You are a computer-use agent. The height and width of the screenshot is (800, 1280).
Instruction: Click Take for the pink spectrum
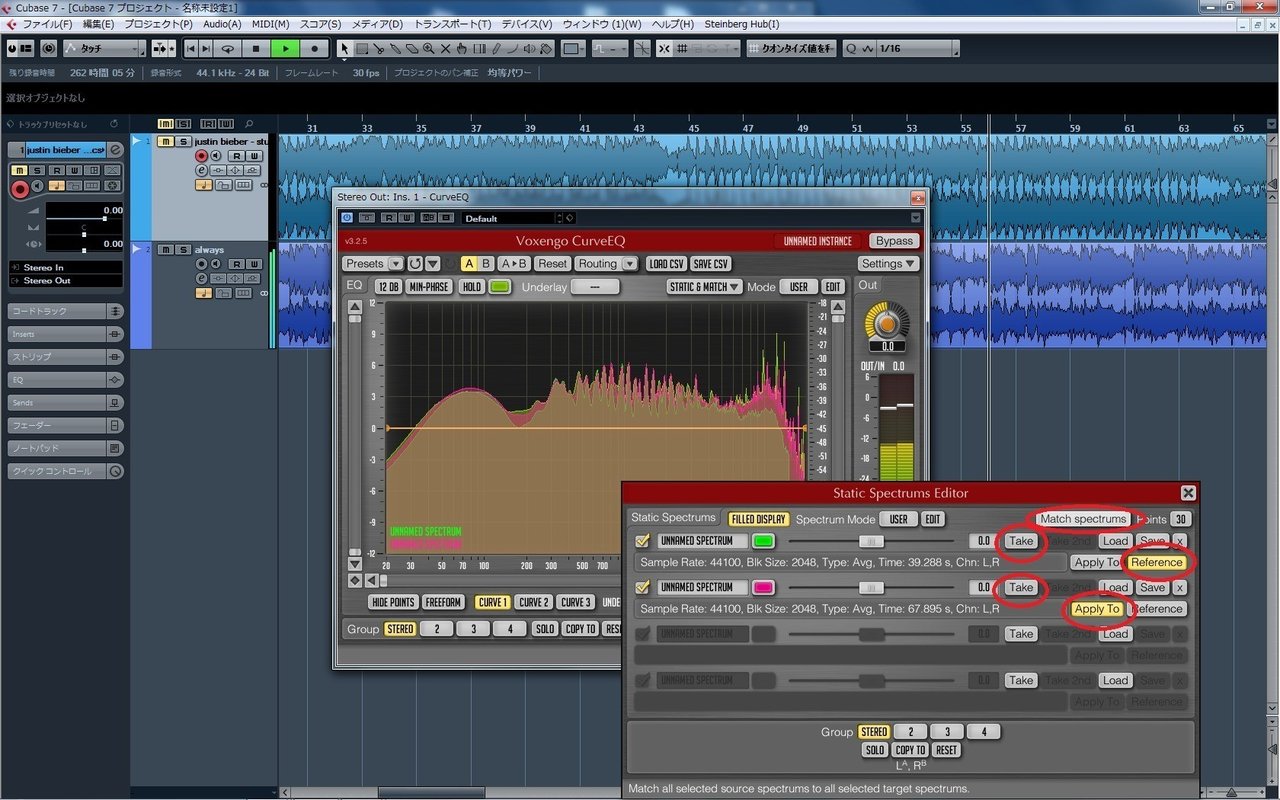[x=1020, y=587]
